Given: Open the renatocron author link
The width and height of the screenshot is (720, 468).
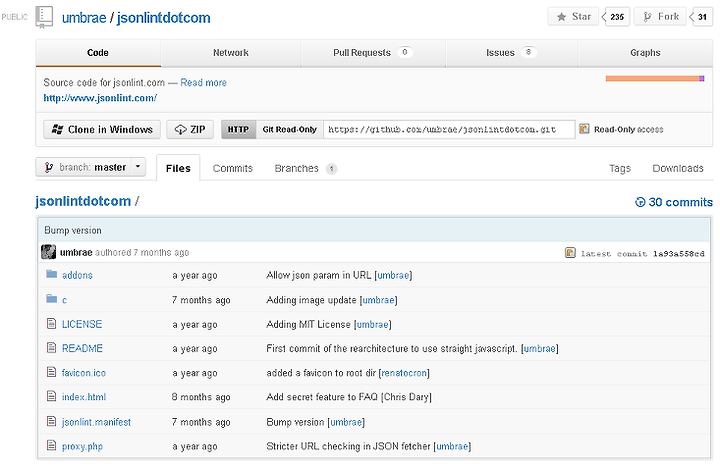Looking at the screenshot, I should point(404,373).
